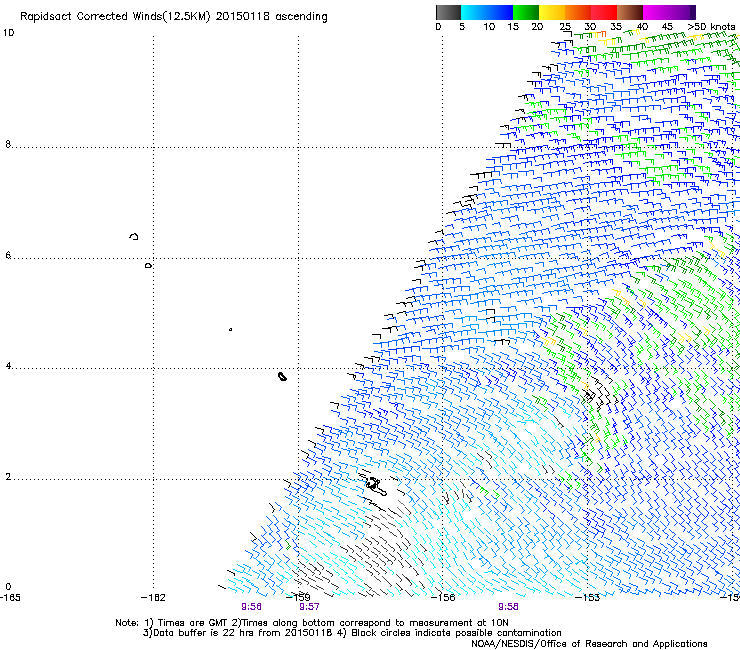
Task: Click the longitude axis label '-159'
Action: pyautogui.click(x=298, y=598)
